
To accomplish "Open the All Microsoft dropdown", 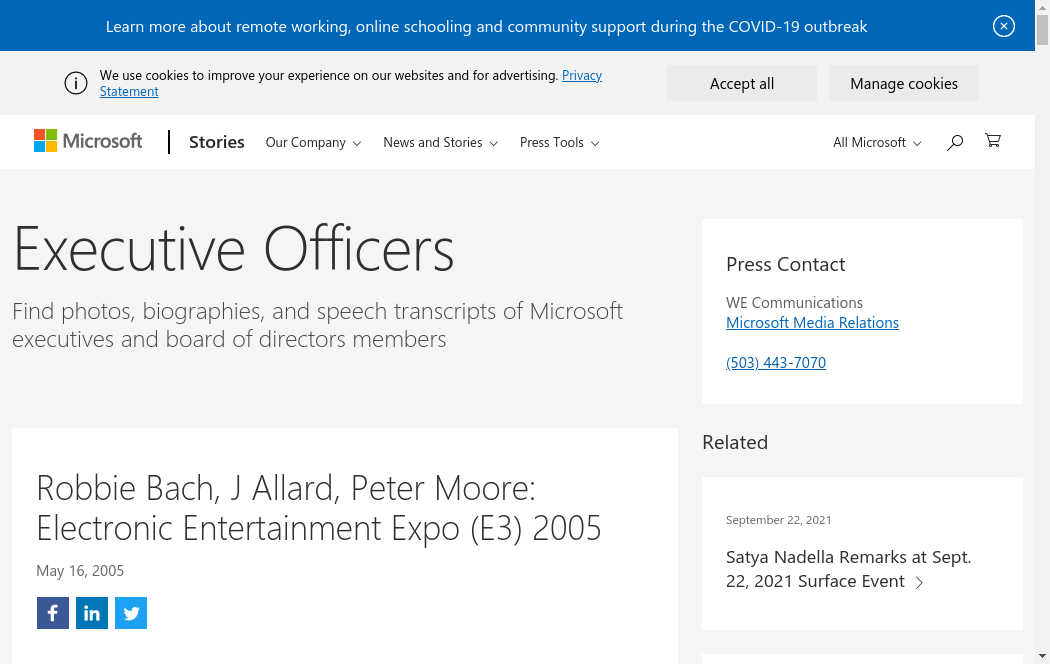I will (x=876, y=143).
